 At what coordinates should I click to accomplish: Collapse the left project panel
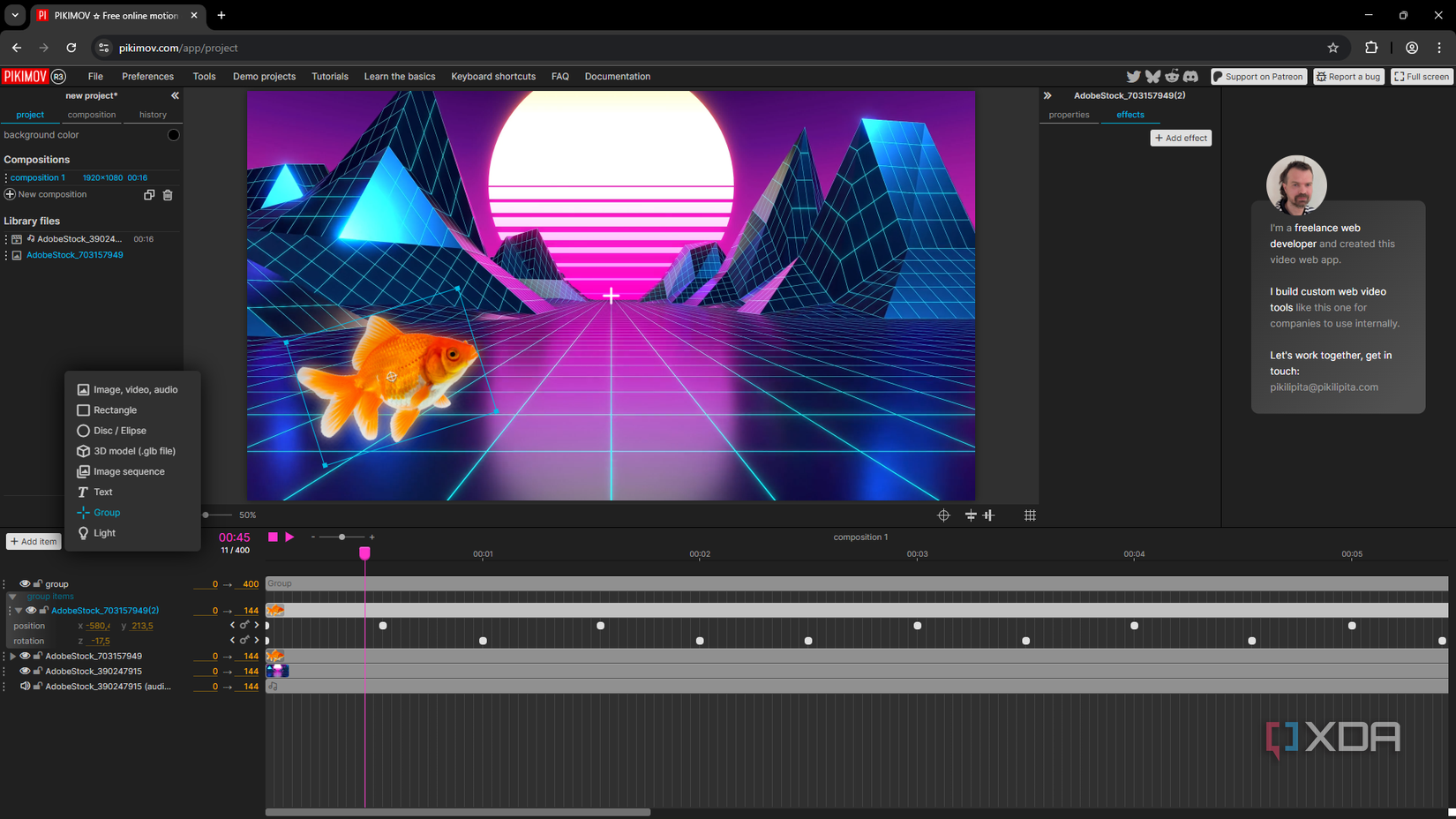[175, 95]
